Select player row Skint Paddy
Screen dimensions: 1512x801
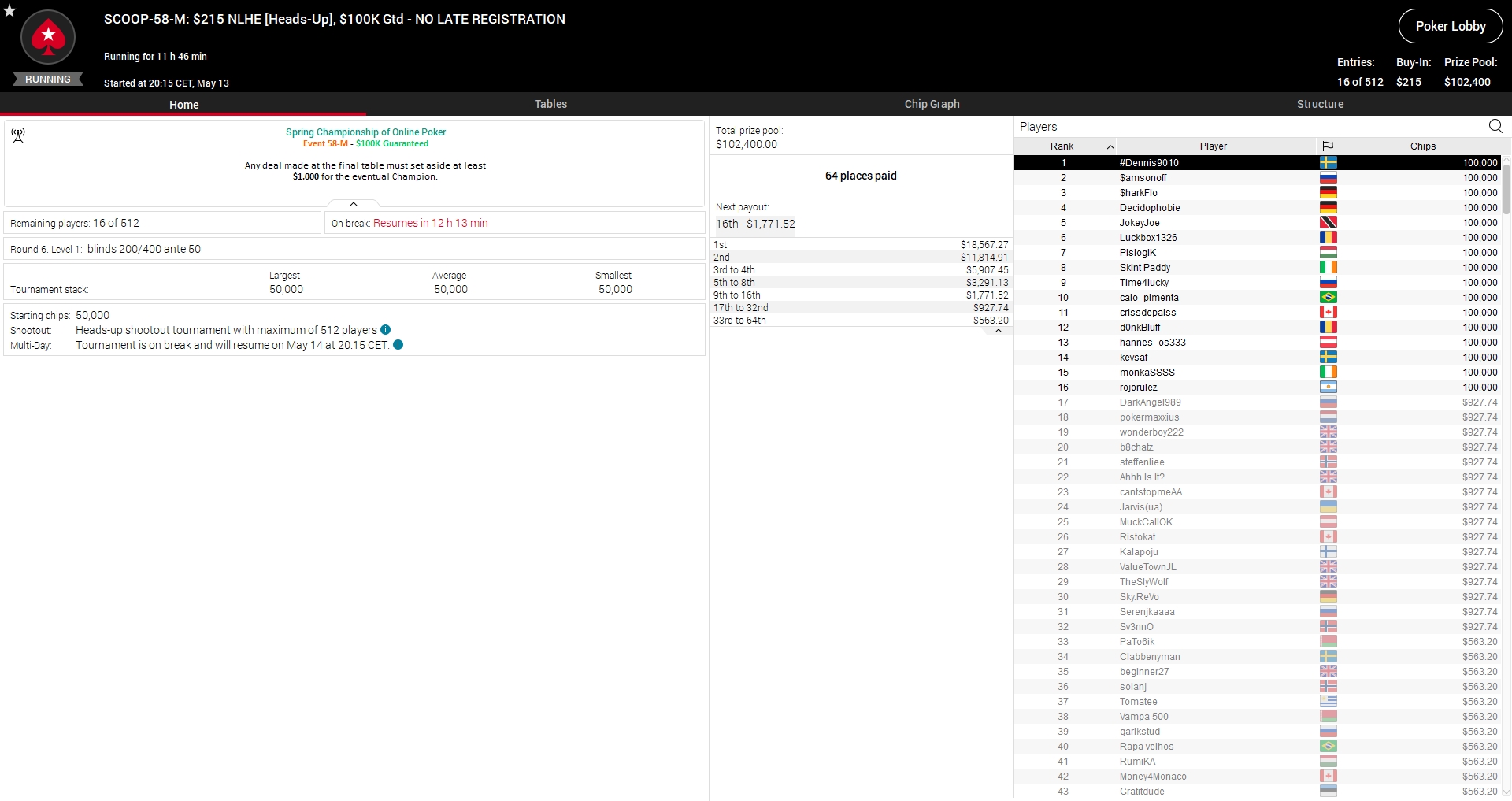click(x=1258, y=268)
